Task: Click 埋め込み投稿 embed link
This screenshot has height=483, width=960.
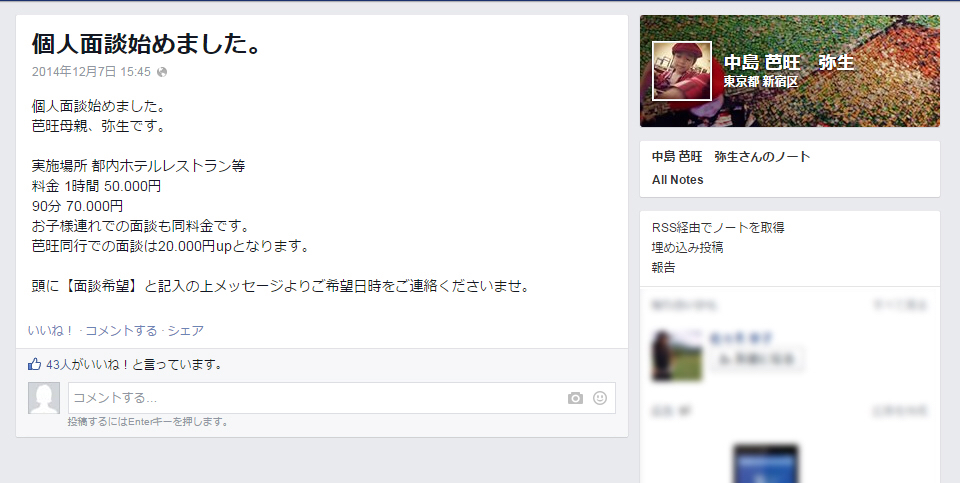Action: pos(688,247)
